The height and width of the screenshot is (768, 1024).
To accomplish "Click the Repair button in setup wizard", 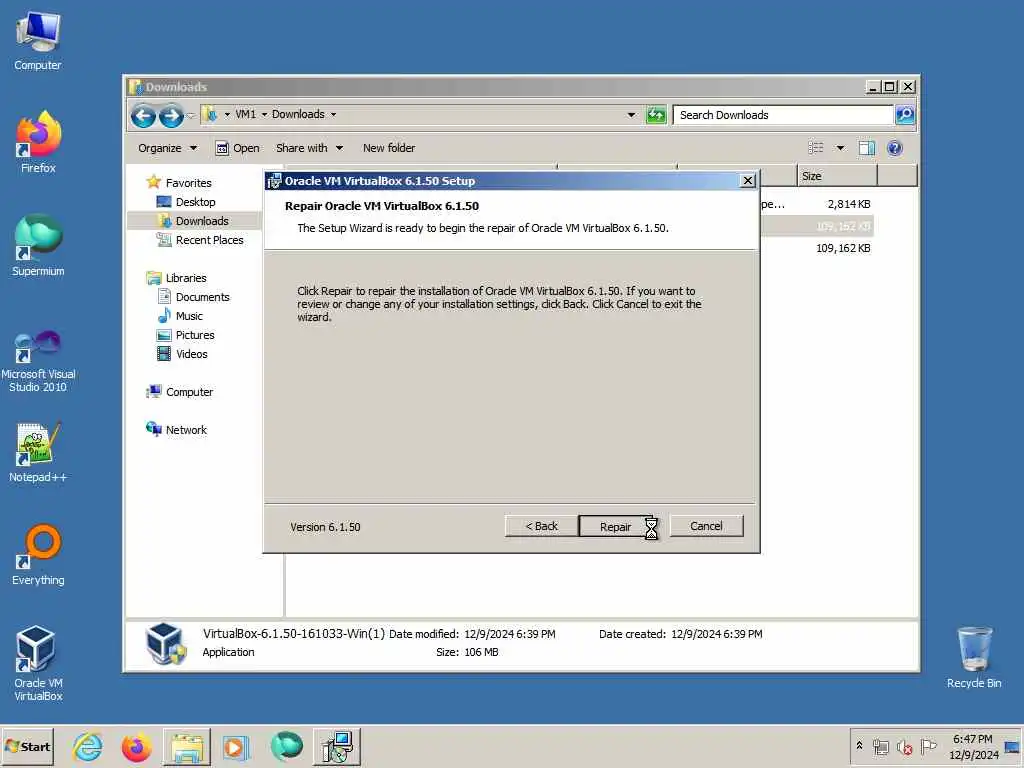I will coord(615,526).
